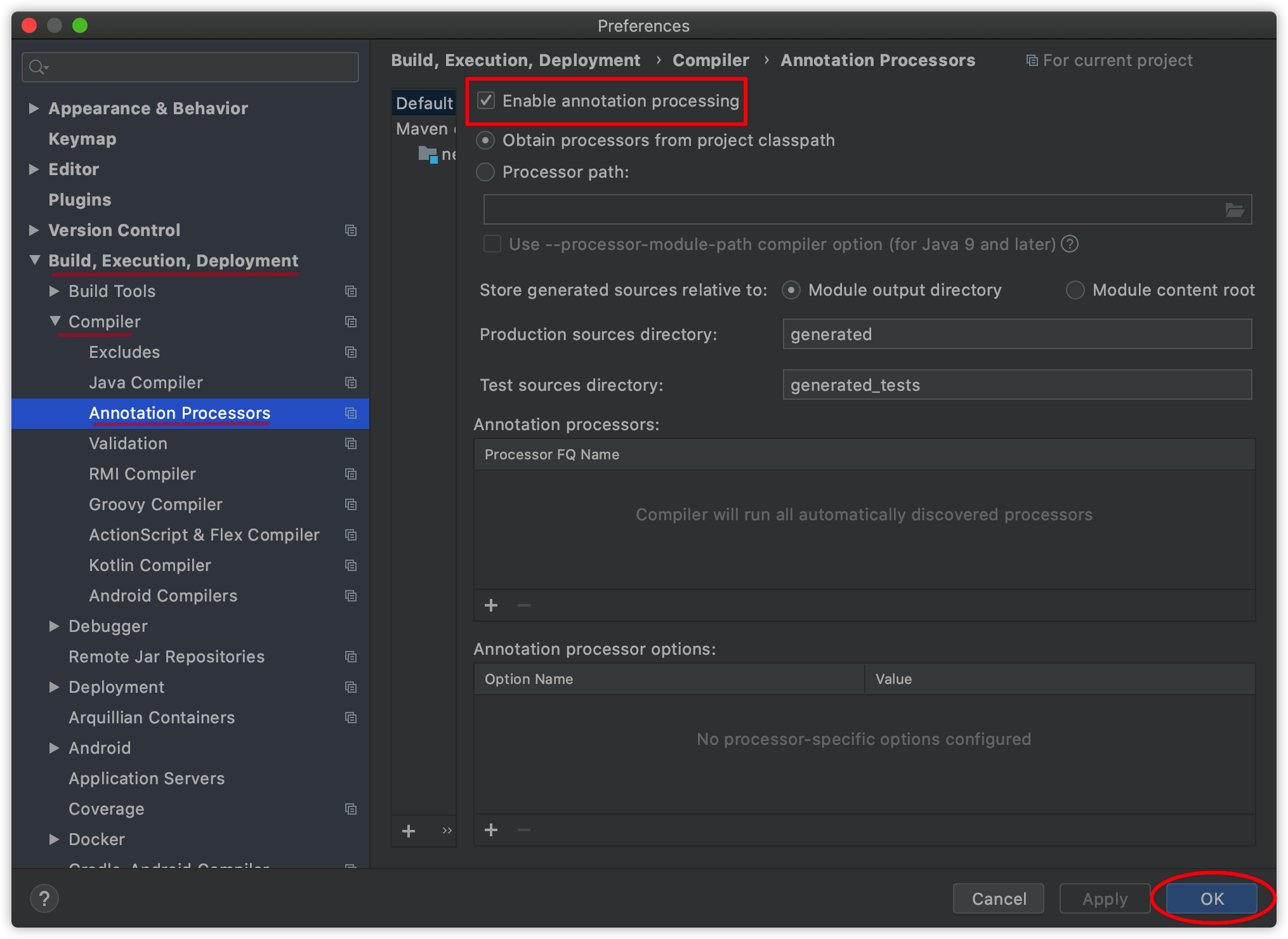Screen dimensions: 1288x939
Task: Select the Processor path radio option
Action: (485, 172)
